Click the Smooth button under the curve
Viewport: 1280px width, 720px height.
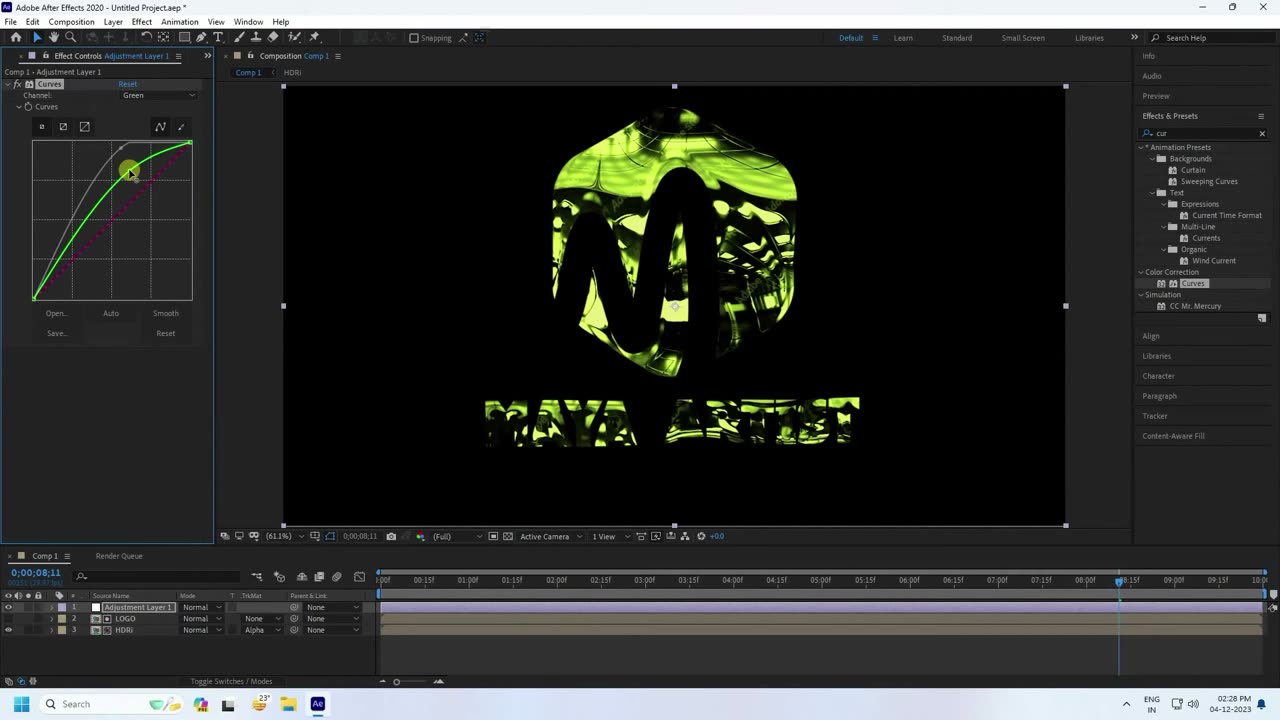coord(166,314)
